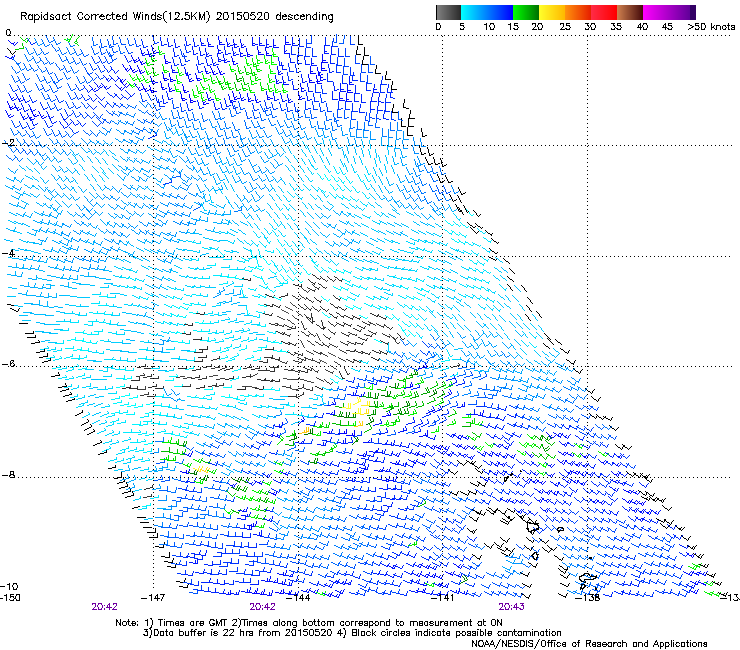Click the '-147' longitude axis label
740x650 pixels.
[x=153, y=598]
